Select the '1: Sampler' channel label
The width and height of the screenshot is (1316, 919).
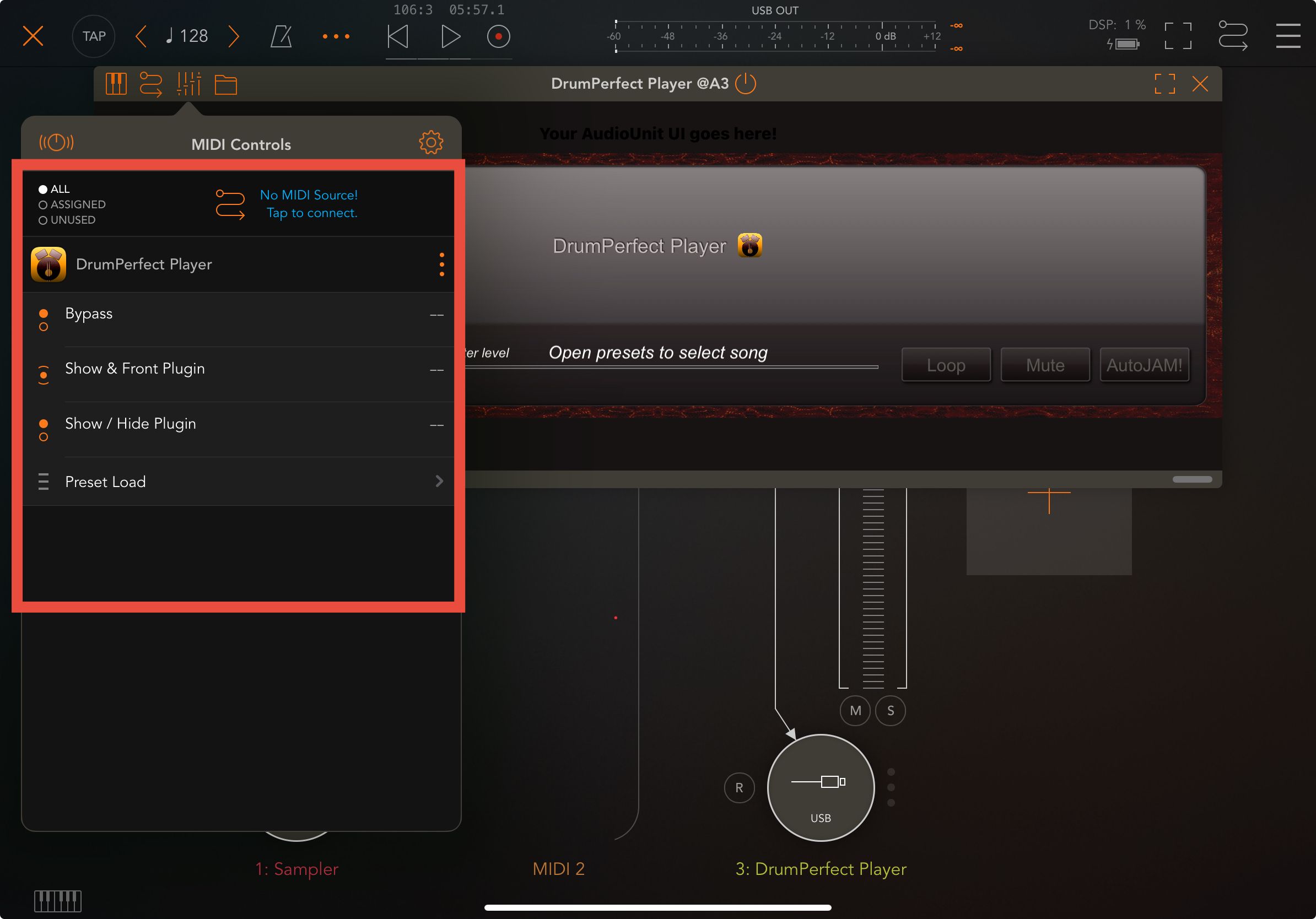[x=296, y=868]
